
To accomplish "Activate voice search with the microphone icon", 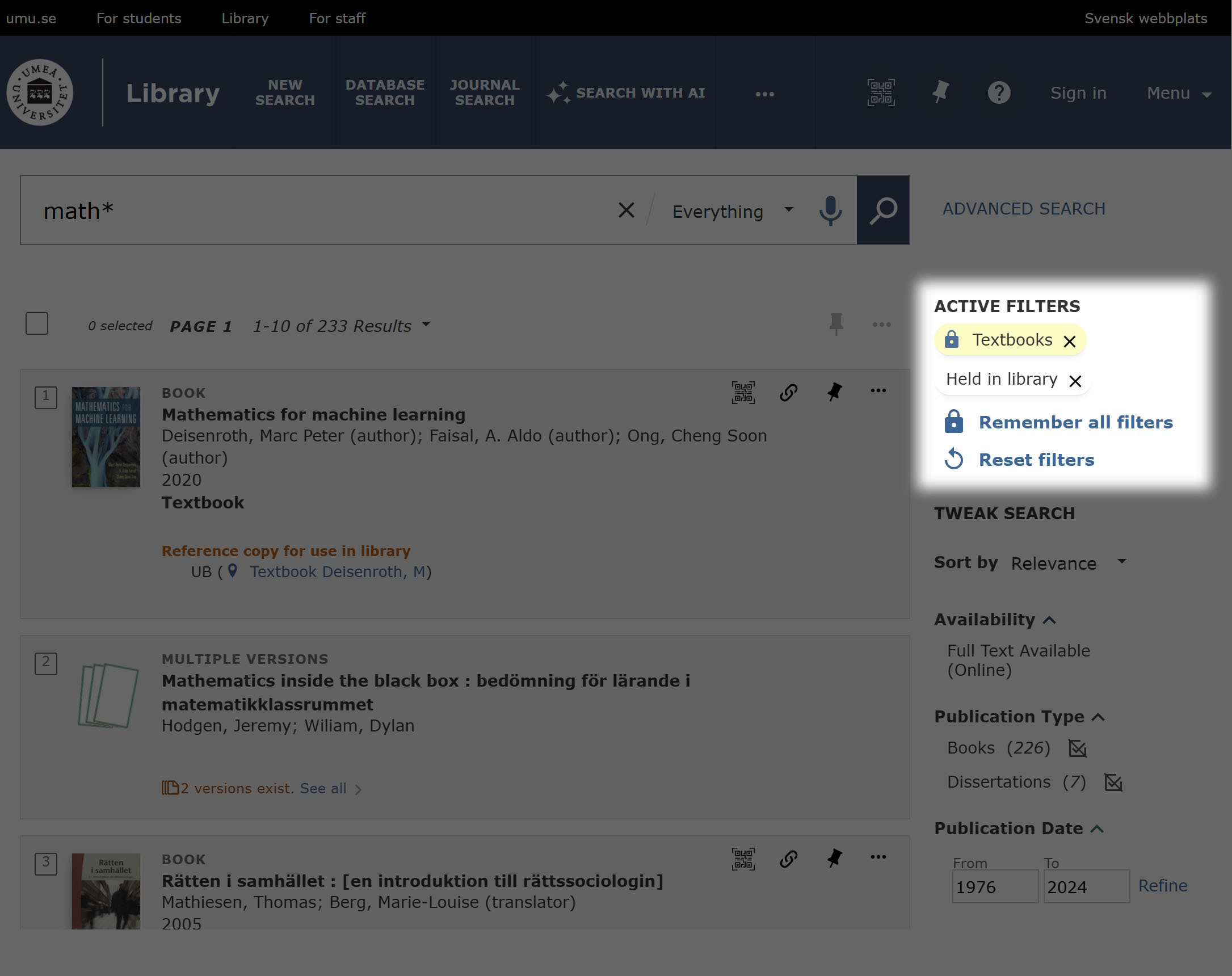I will coord(830,211).
